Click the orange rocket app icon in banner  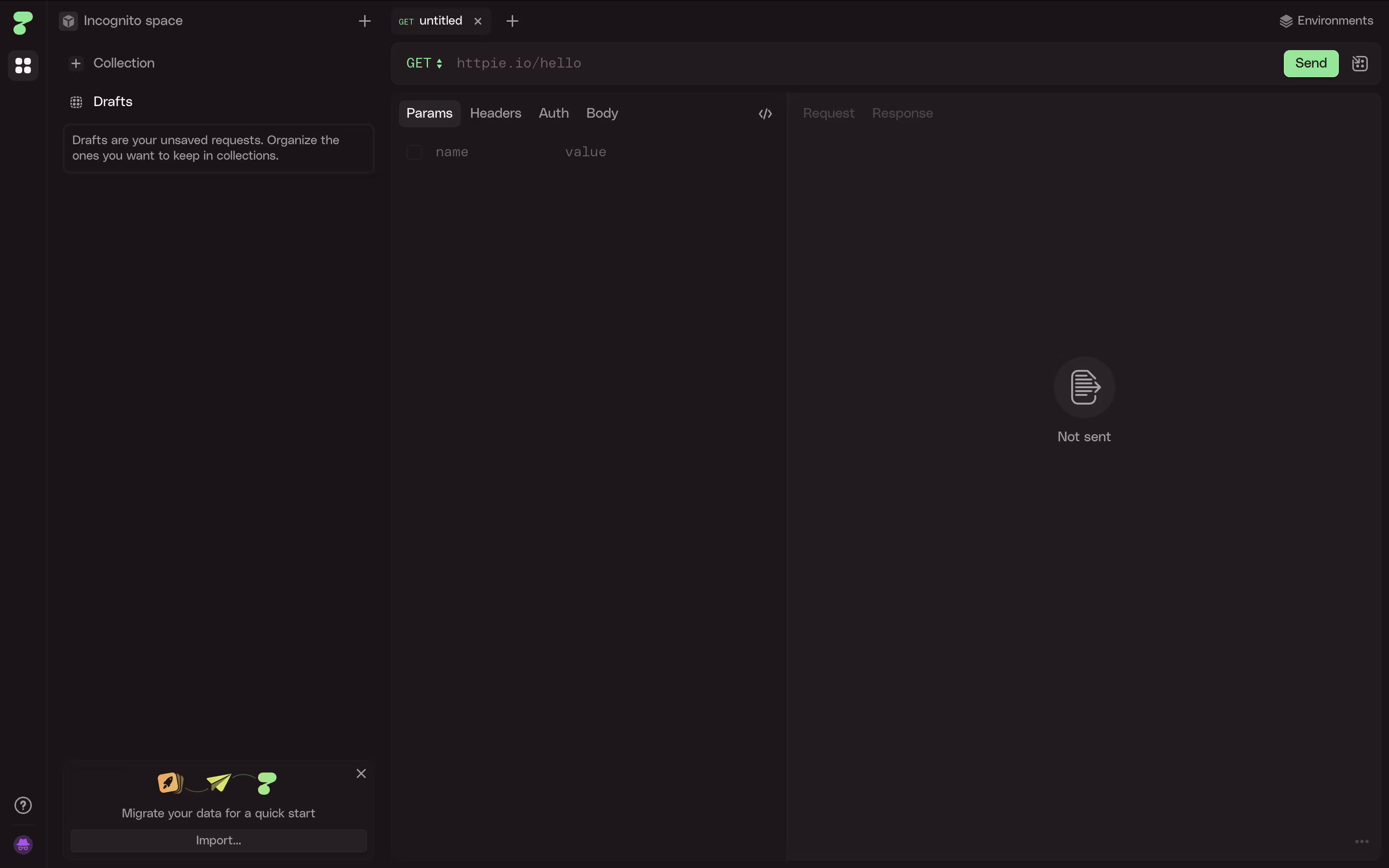click(x=170, y=783)
